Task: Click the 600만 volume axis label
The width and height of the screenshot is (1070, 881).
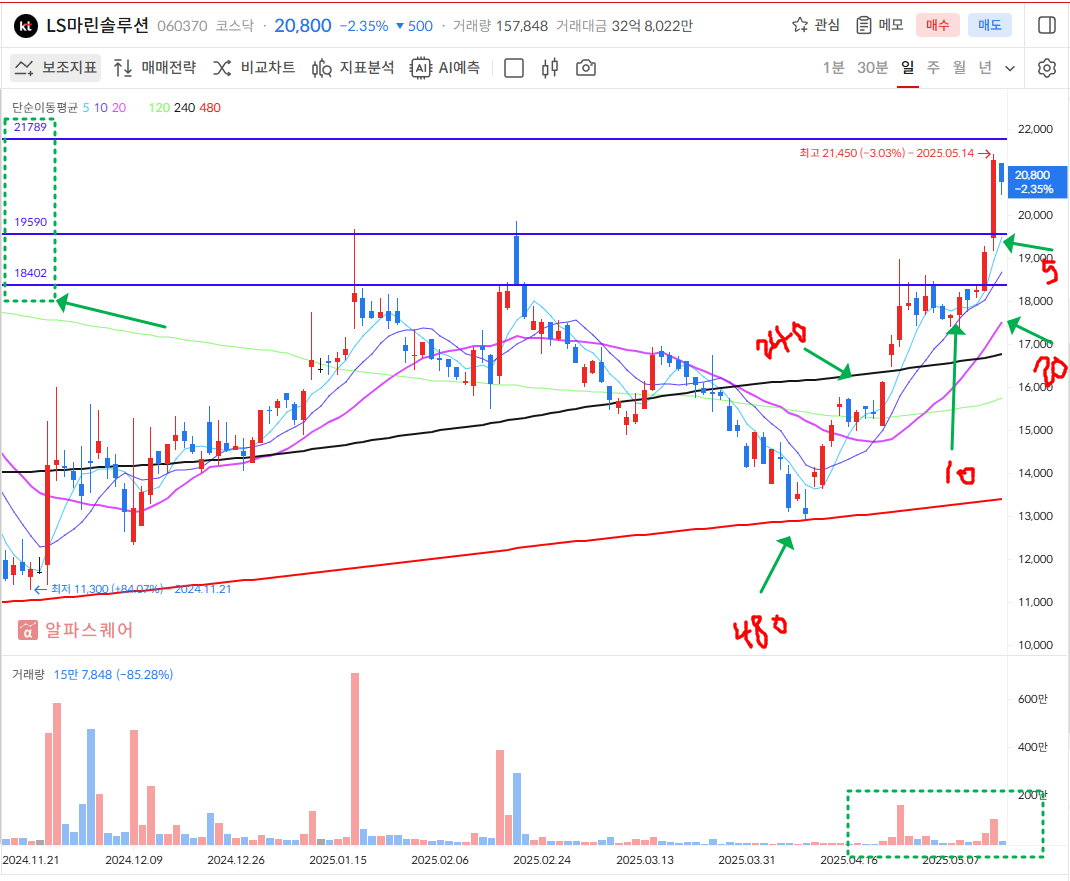Action: [1032, 699]
